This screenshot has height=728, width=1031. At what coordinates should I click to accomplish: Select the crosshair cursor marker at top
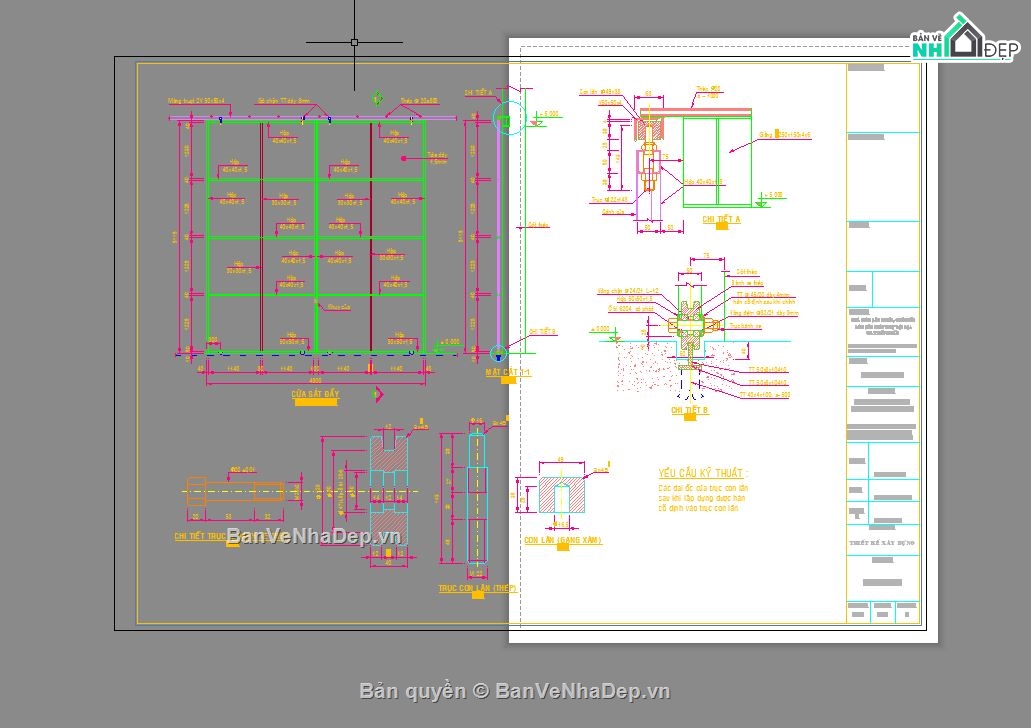tap(354, 42)
